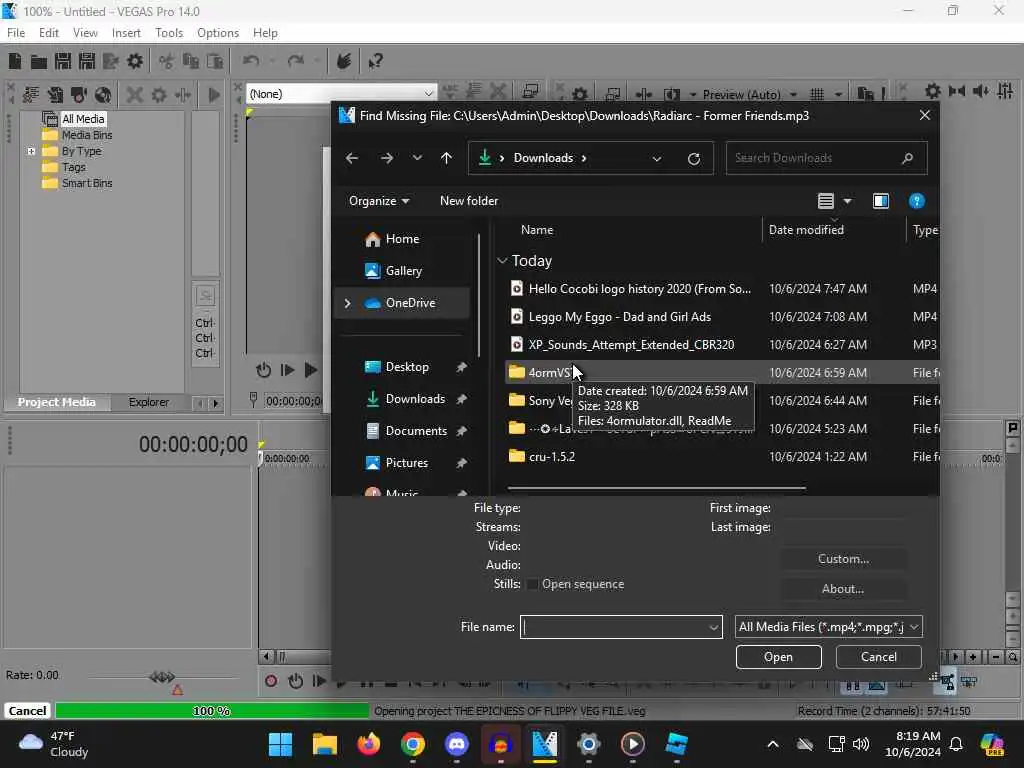
Task: Click the horizontal scrollbar in file list
Action: coord(656,488)
